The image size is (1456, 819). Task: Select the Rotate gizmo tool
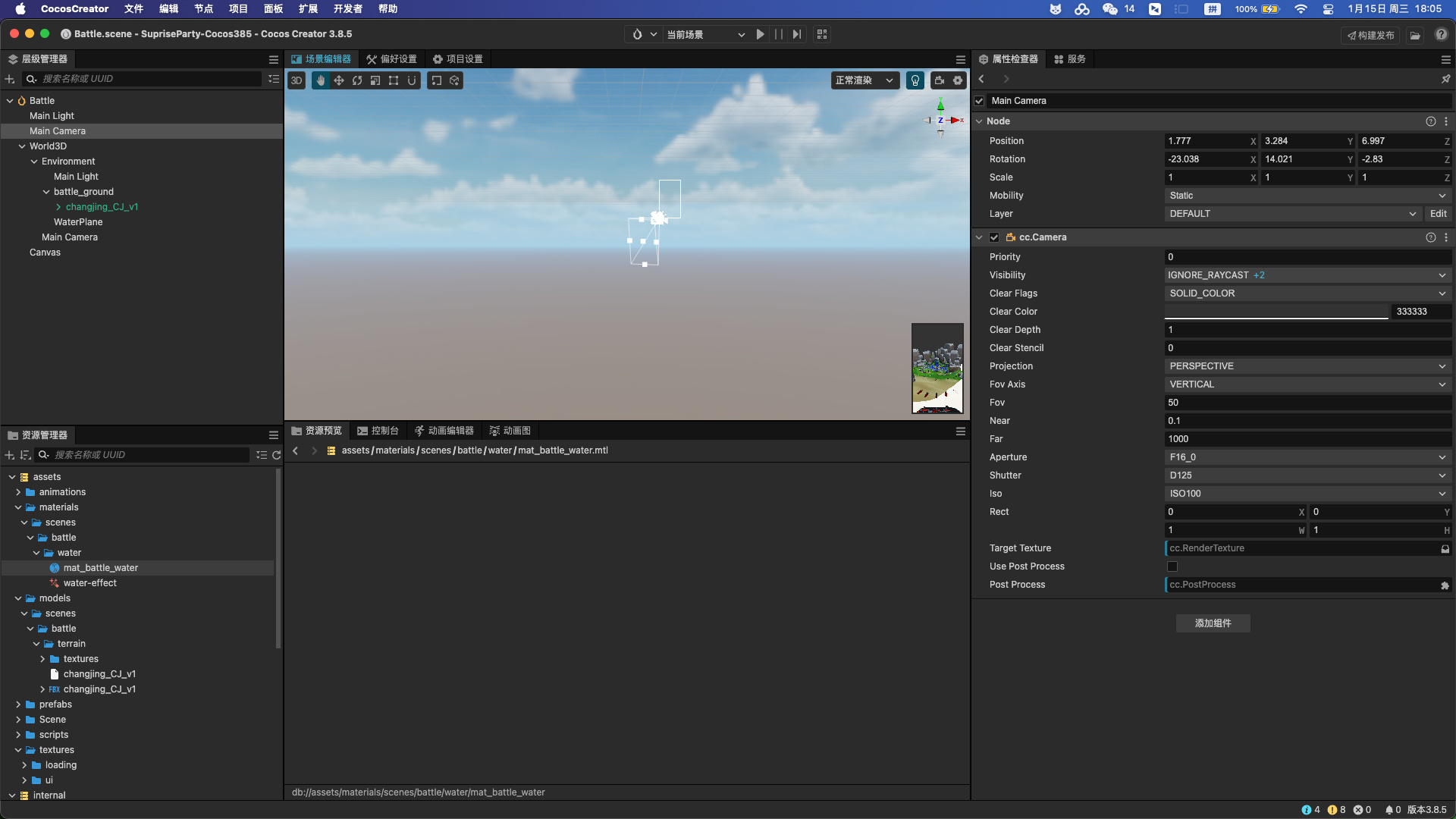pyautogui.click(x=357, y=80)
